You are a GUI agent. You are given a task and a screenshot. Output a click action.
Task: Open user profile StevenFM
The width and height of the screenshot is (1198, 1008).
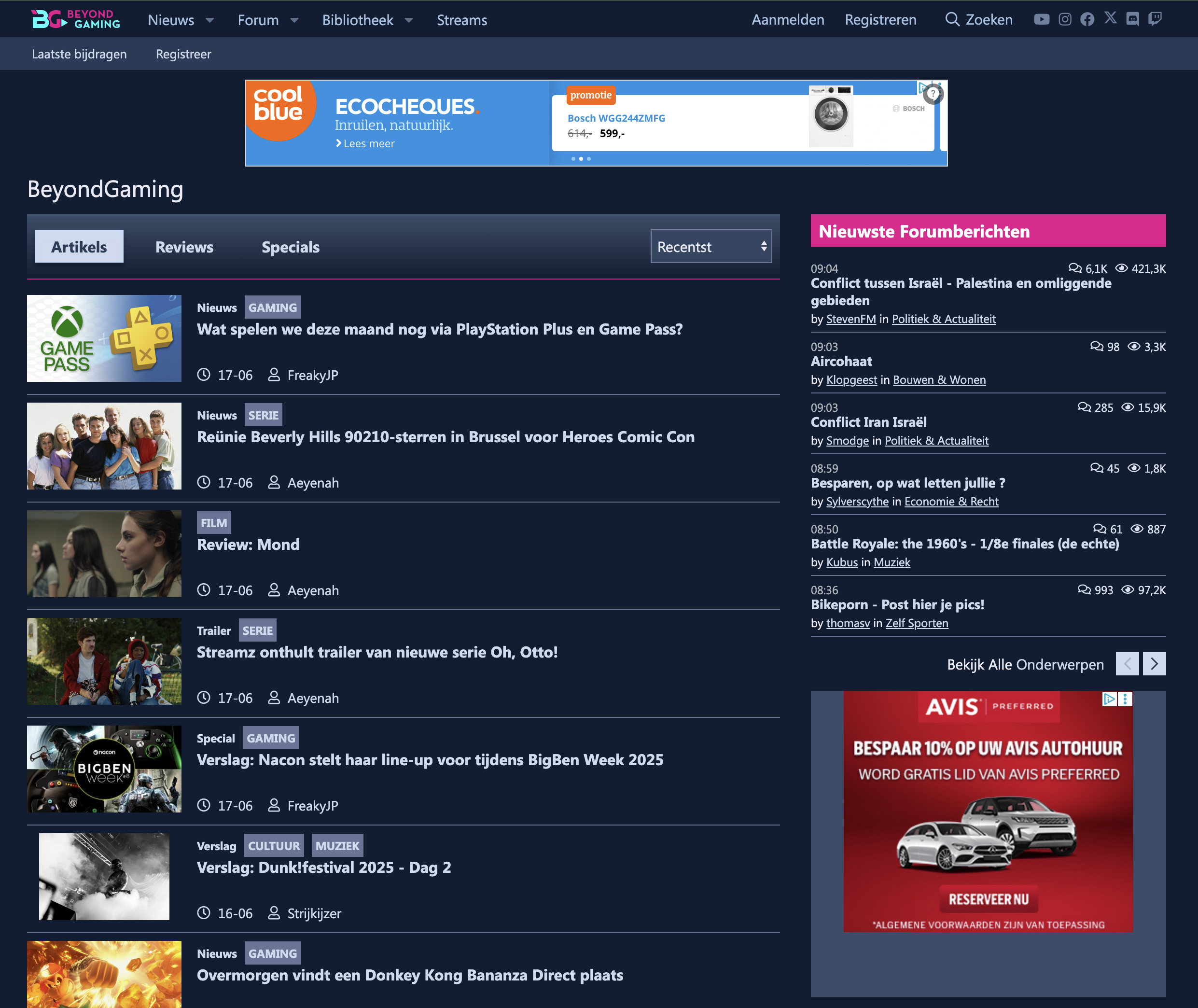click(x=850, y=319)
